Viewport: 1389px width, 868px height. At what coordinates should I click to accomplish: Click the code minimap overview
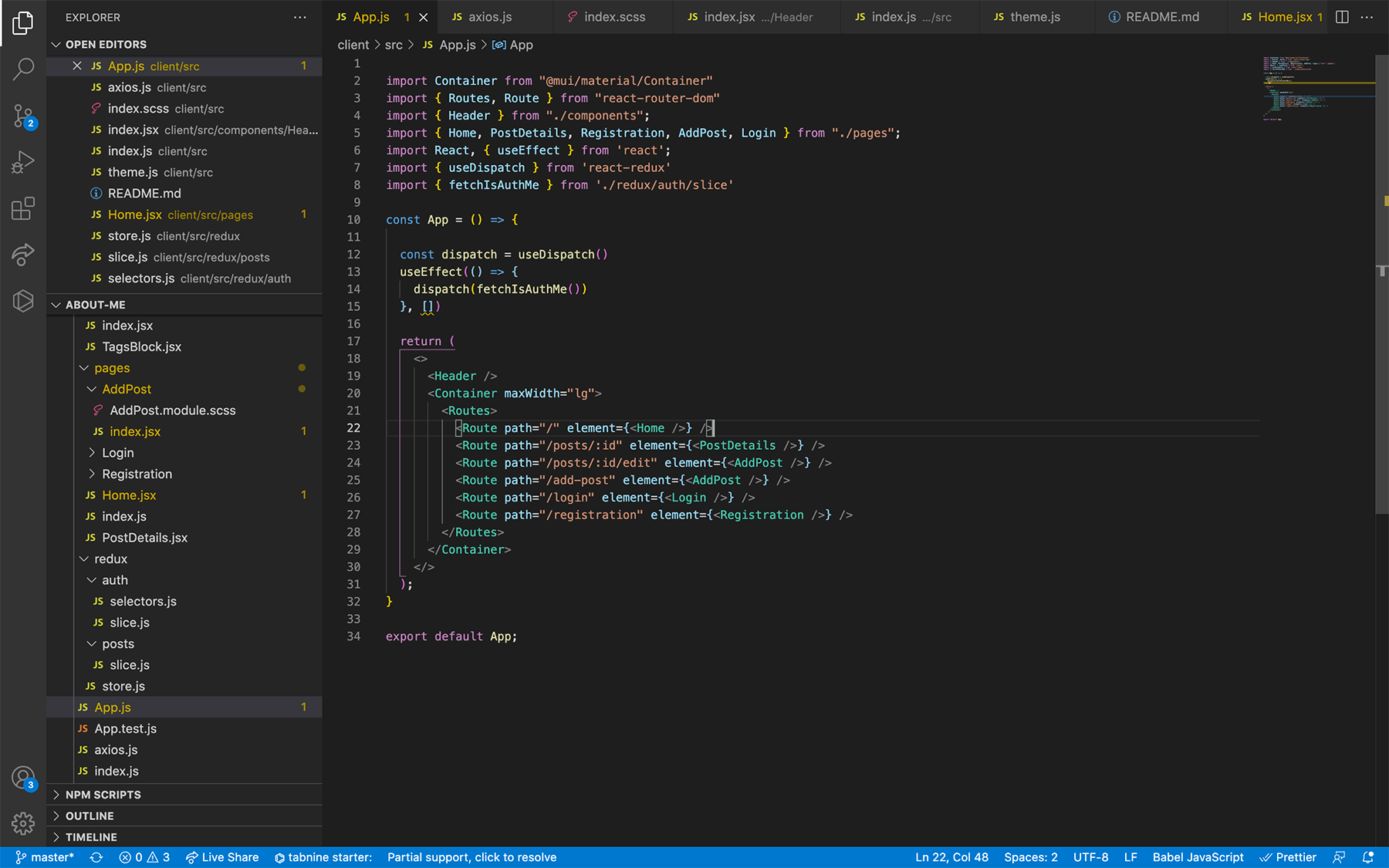(x=1318, y=89)
